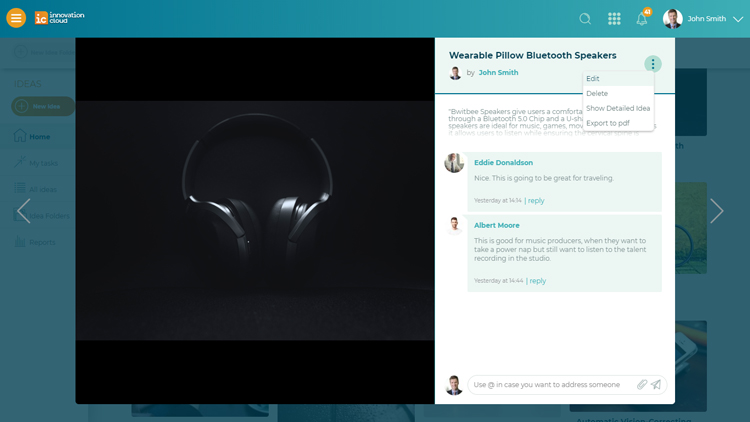
Task: Click the Reports bar chart icon
Action: pos(20,241)
